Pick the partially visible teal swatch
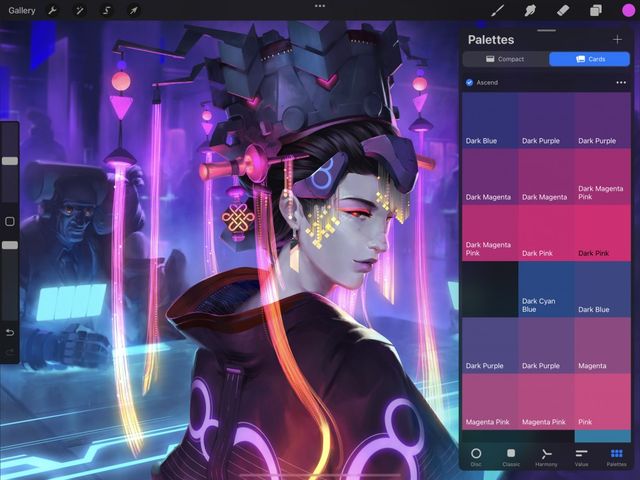The width and height of the screenshot is (640, 480). click(x=602, y=436)
